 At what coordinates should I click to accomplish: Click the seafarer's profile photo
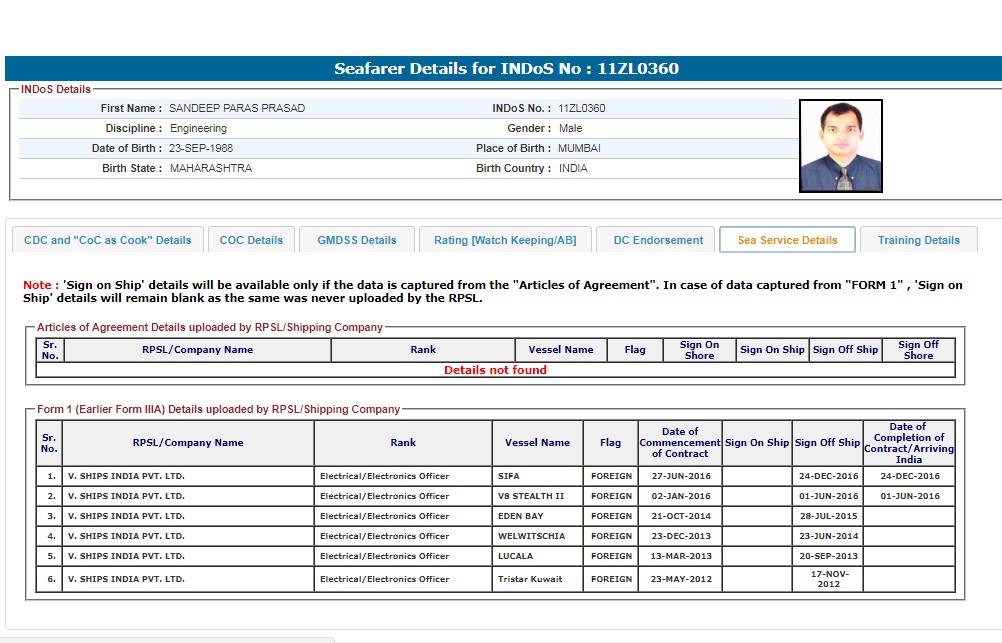[841, 146]
